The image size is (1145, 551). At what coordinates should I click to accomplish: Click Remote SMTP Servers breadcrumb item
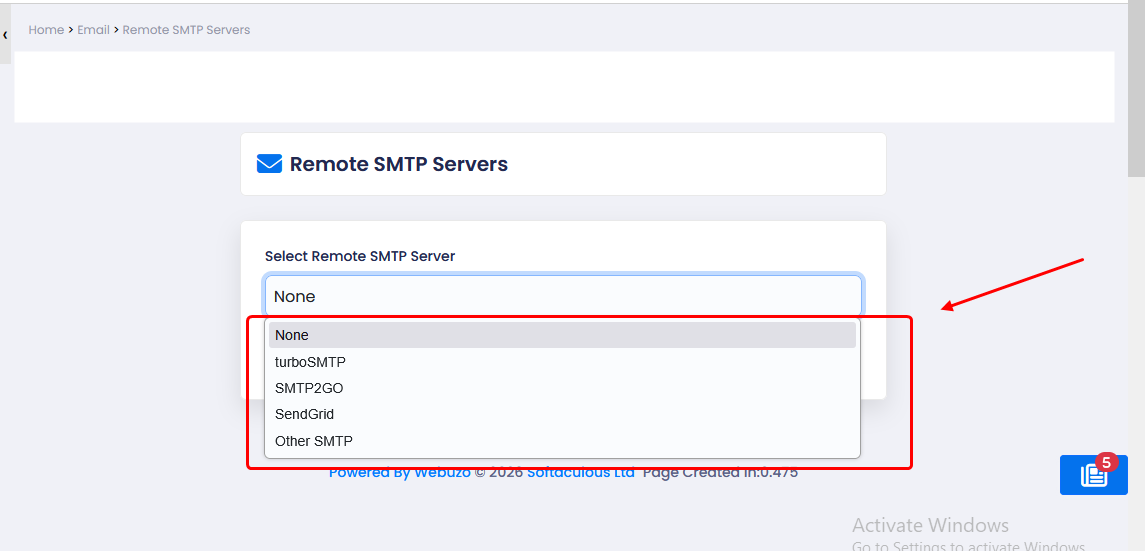(186, 30)
